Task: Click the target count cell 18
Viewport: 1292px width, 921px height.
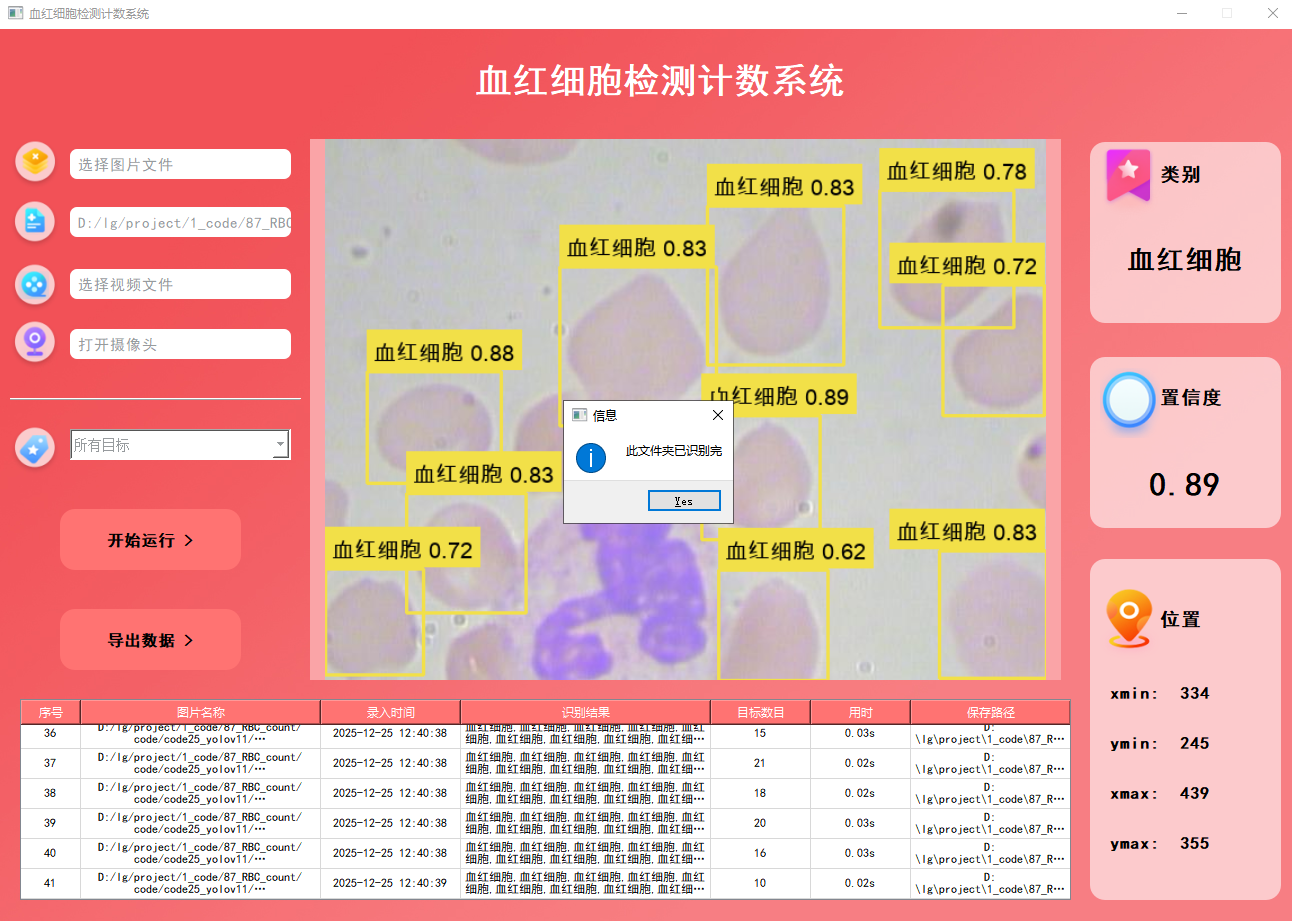Action: click(x=760, y=793)
